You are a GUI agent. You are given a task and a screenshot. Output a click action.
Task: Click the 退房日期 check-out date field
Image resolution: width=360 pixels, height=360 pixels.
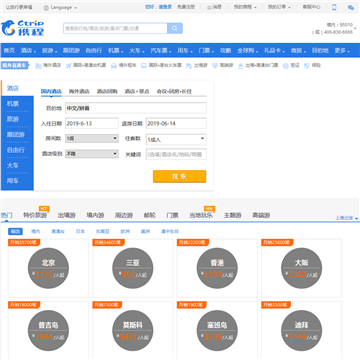point(176,123)
